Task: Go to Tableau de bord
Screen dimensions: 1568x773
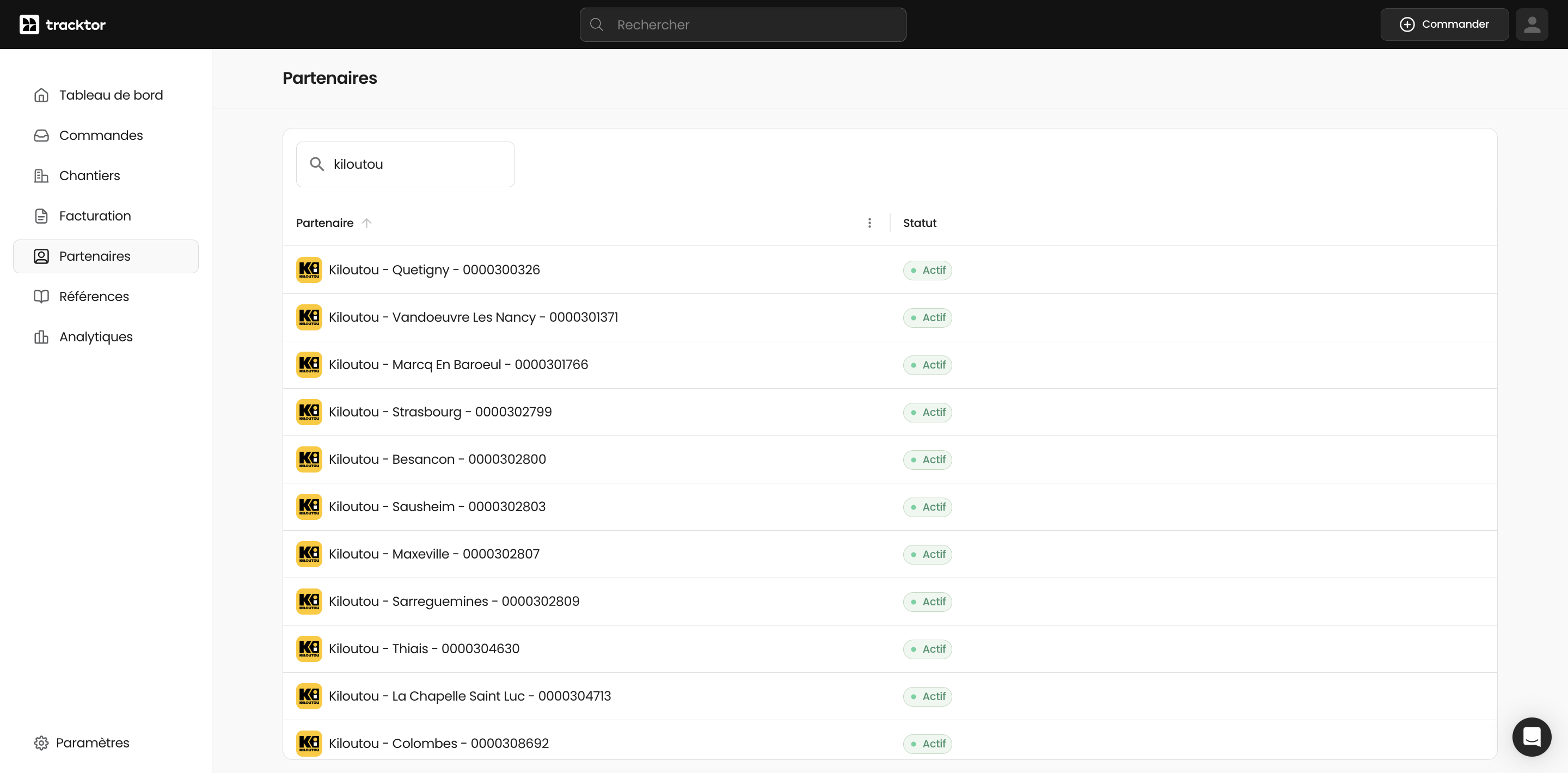Action: pyautogui.click(x=106, y=95)
